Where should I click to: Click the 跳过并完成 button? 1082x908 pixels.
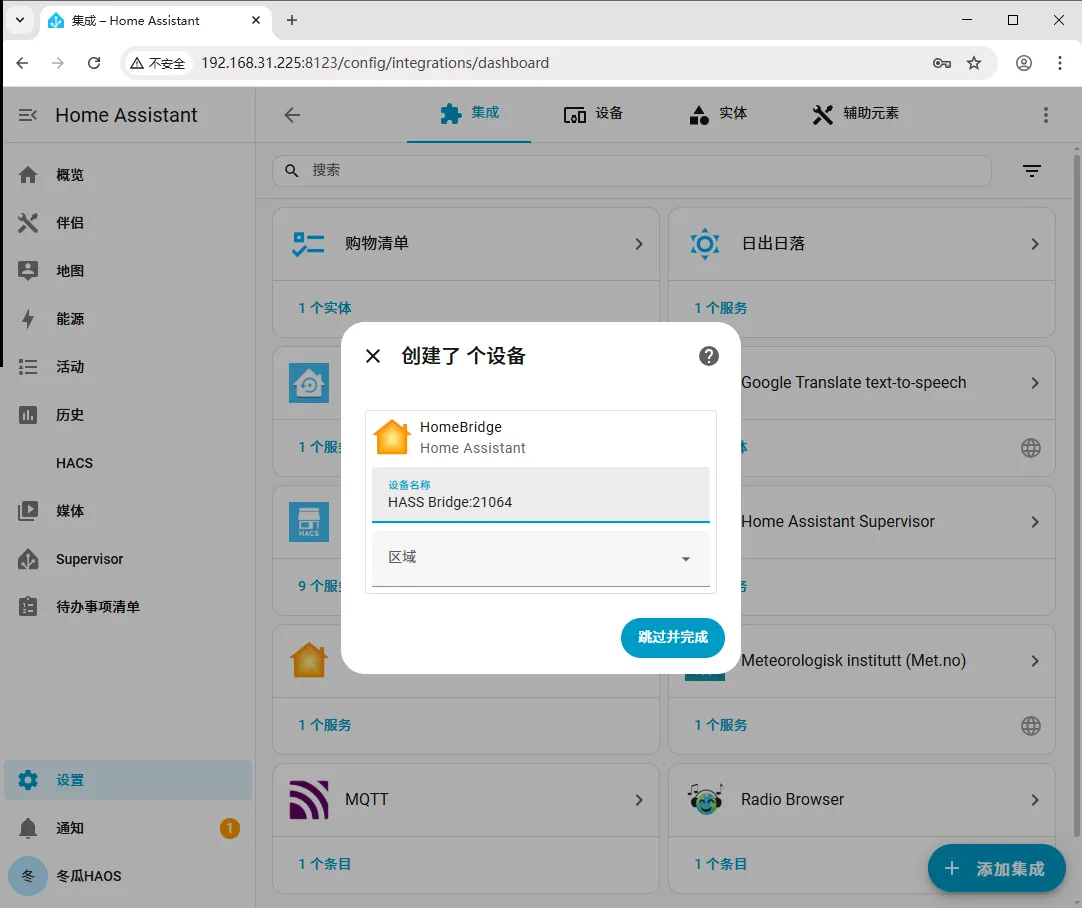(x=673, y=638)
